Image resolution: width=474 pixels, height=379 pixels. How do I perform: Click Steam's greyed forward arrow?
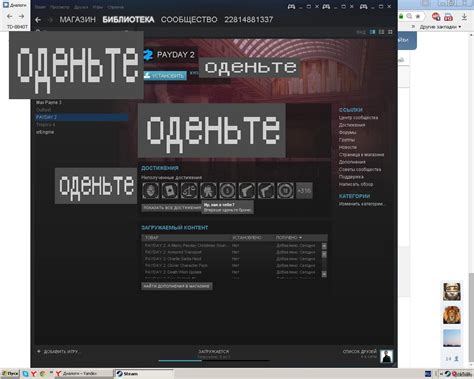coord(50,20)
